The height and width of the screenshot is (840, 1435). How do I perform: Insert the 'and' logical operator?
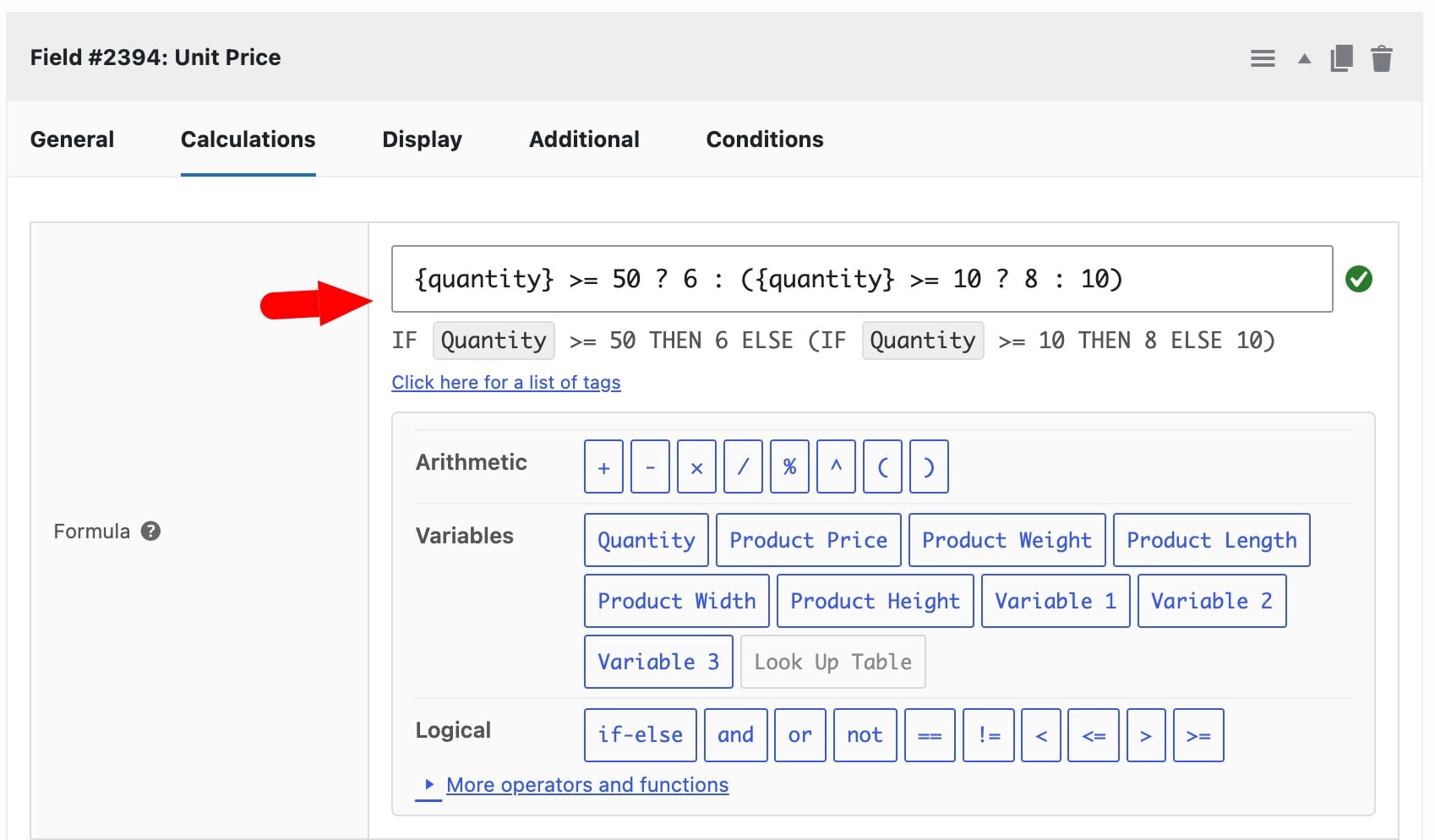point(736,735)
